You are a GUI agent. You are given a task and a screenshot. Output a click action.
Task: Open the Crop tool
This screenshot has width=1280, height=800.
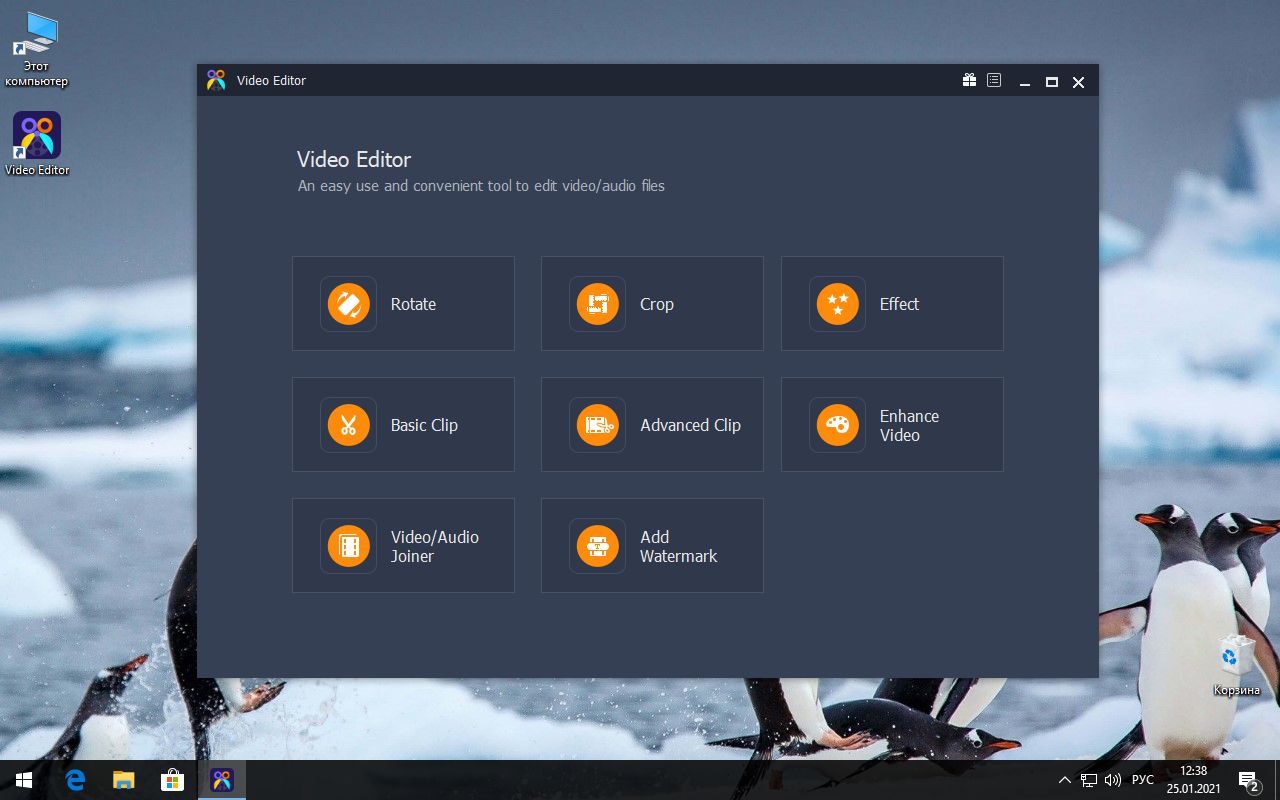click(x=652, y=303)
